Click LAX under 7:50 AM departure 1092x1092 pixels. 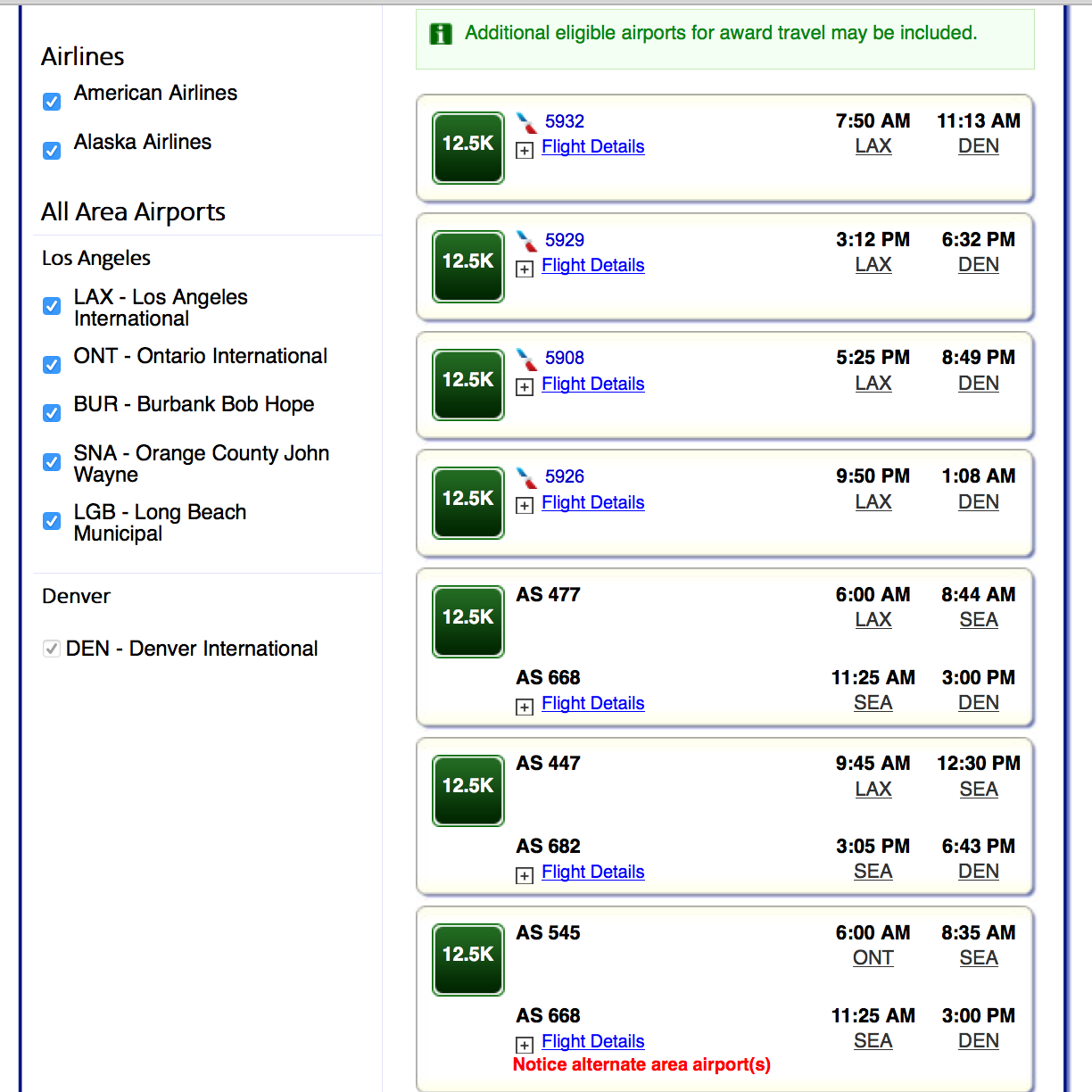(x=873, y=146)
